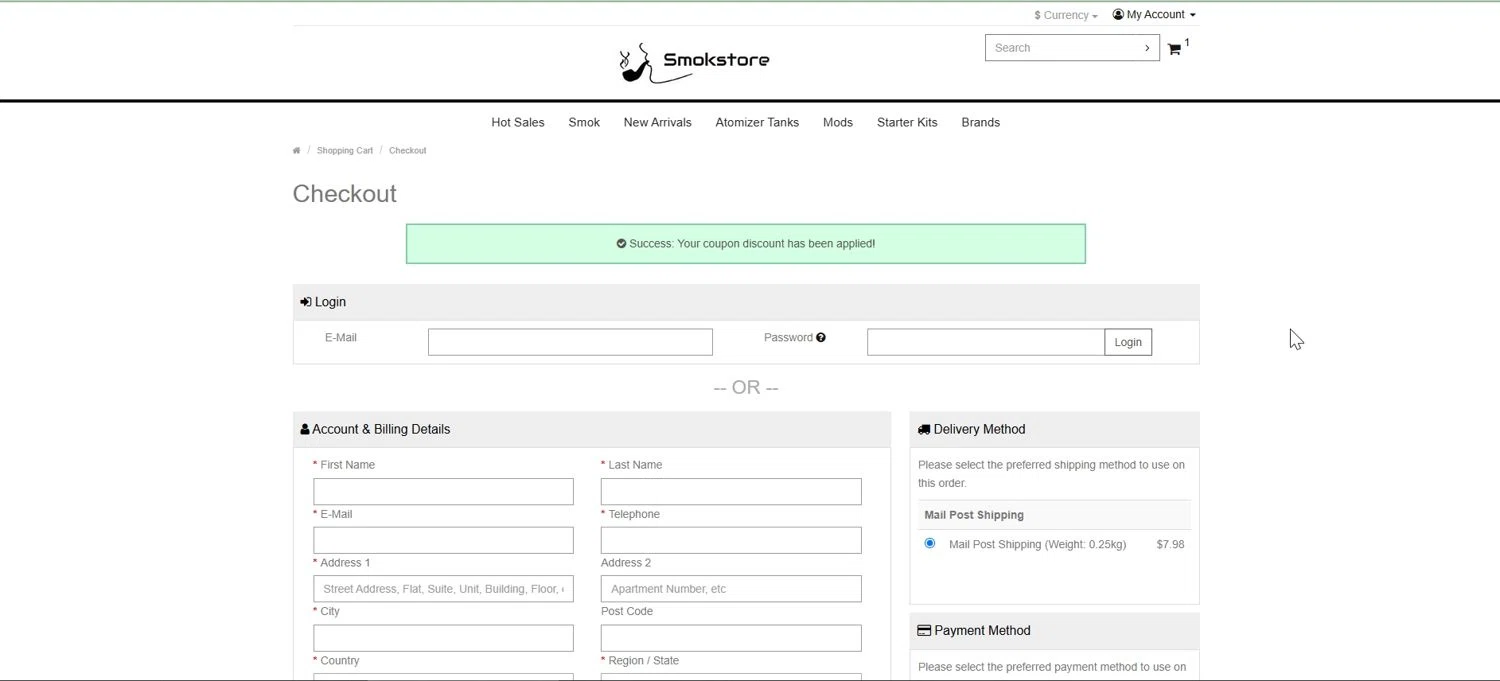Screen dimensions: 1500x681
Task: Open the Mods menu
Action: [x=838, y=123]
